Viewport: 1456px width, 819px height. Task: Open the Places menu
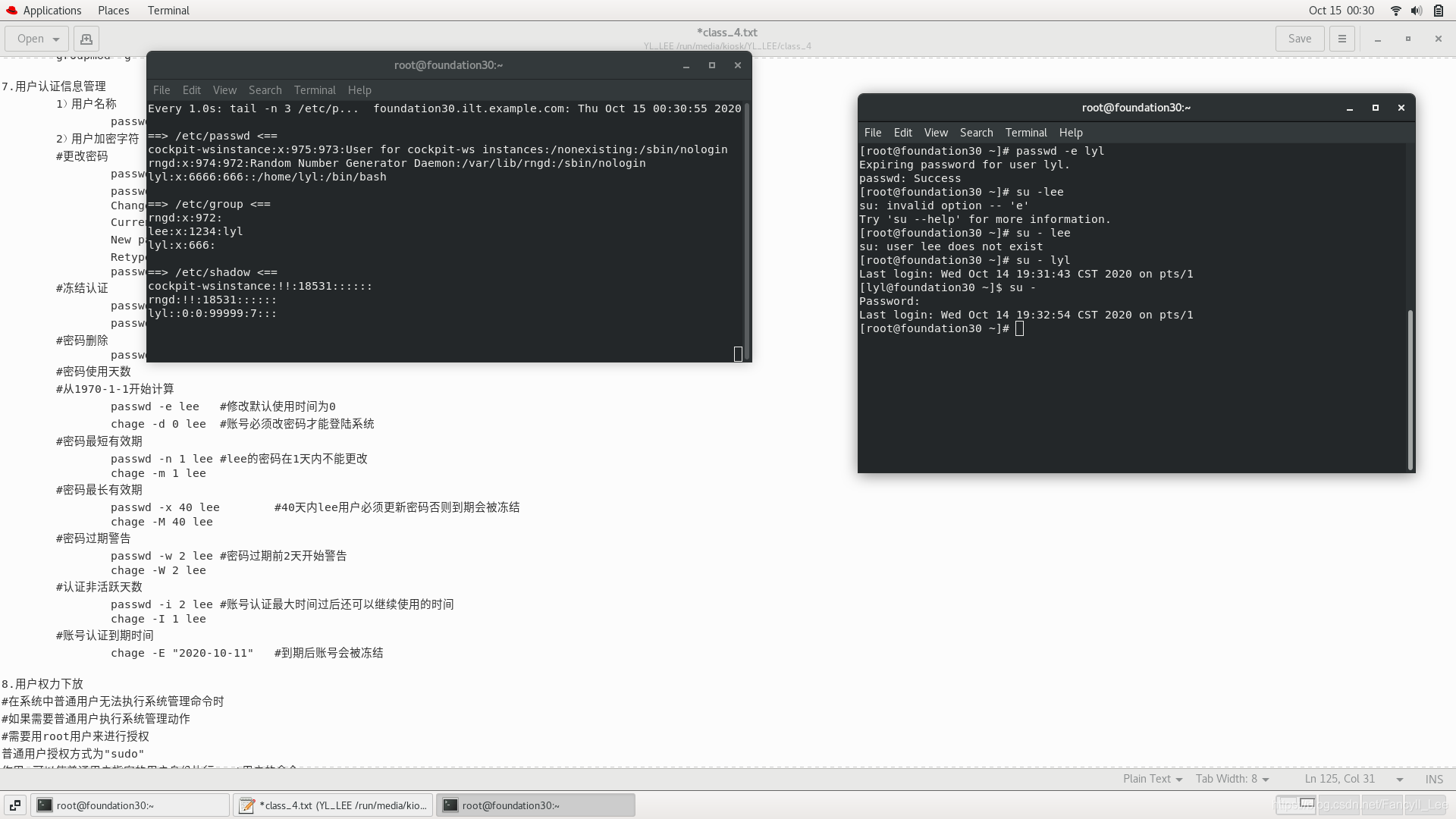click(113, 11)
